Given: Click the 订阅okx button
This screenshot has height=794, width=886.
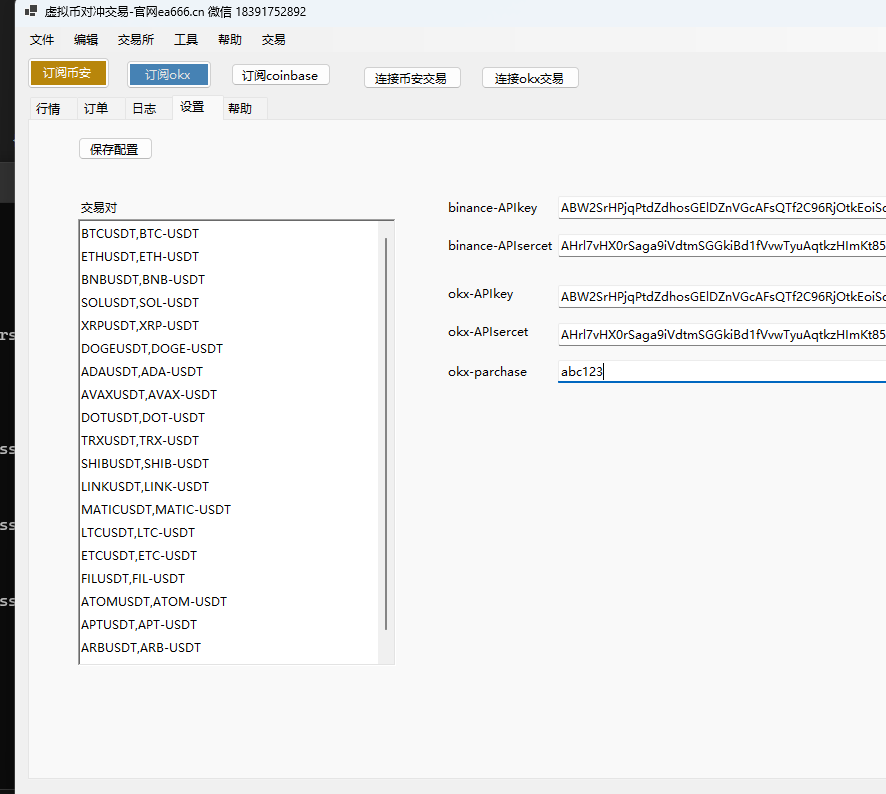Looking at the screenshot, I should [x=168, y=75].
